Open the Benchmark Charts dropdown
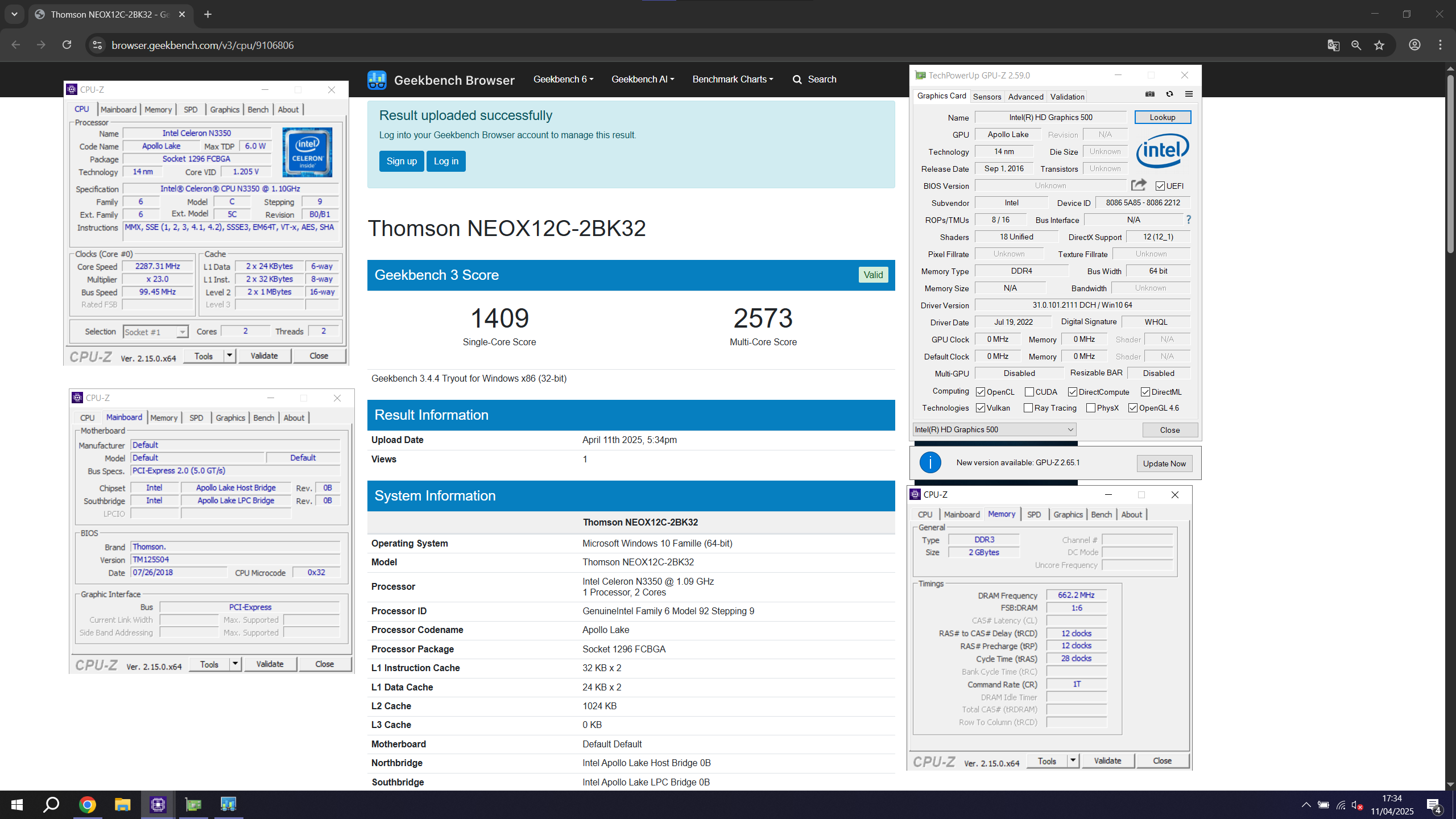 coord(733,80)
